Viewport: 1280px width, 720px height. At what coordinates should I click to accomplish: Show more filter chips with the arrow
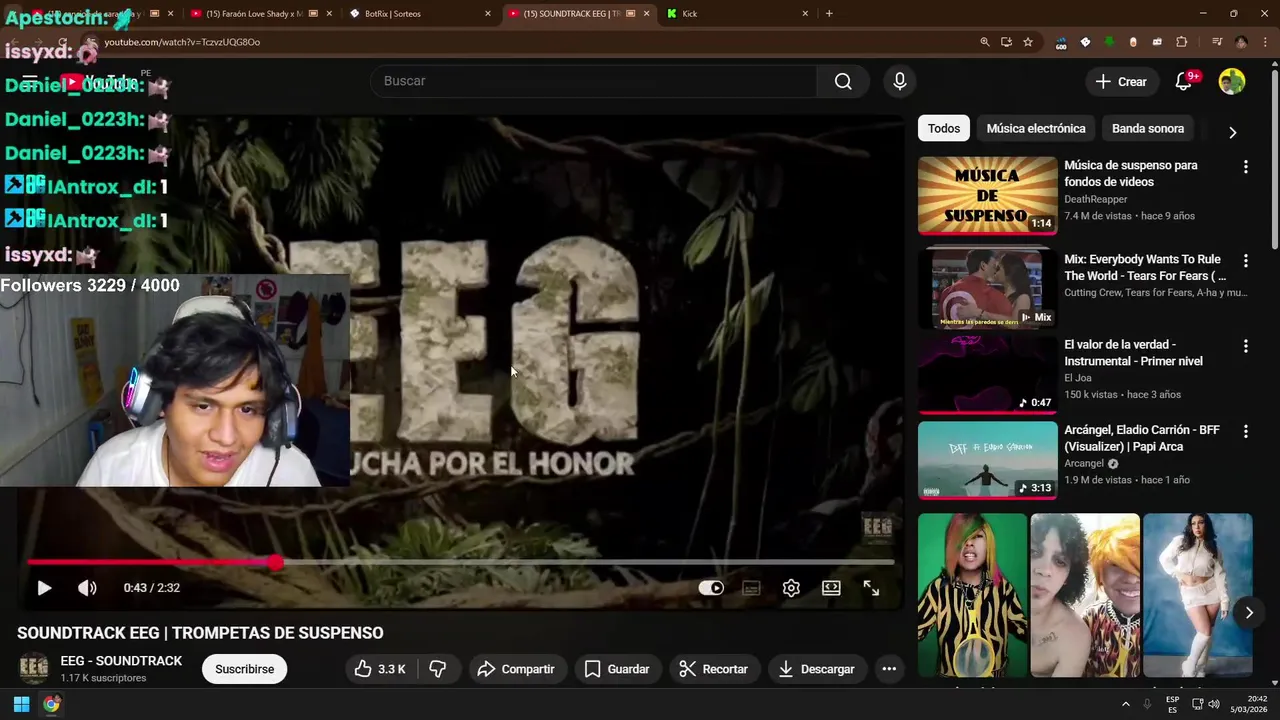tap(1232, 132)
